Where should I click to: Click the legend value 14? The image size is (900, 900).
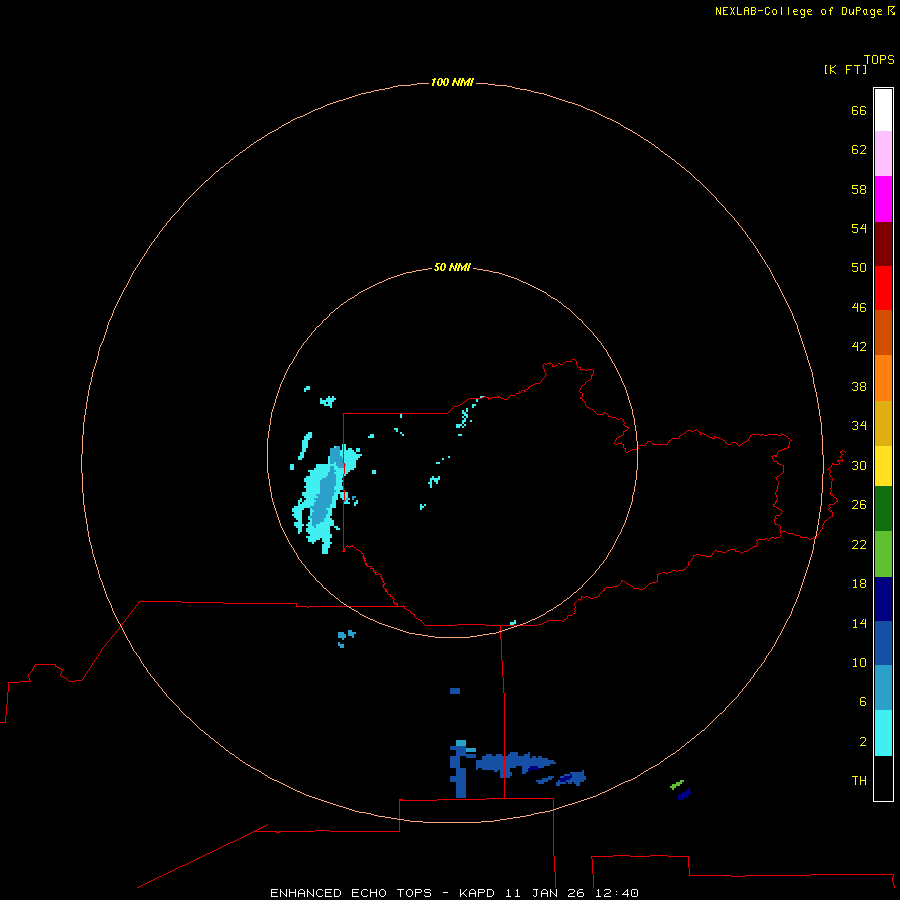859,623
